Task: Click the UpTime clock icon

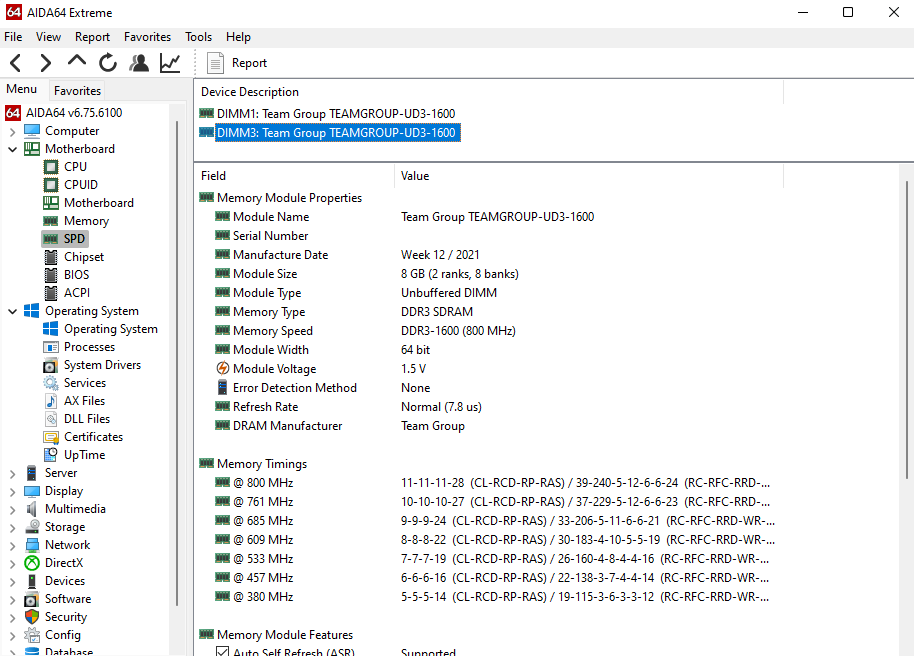Action: [51, 455]
